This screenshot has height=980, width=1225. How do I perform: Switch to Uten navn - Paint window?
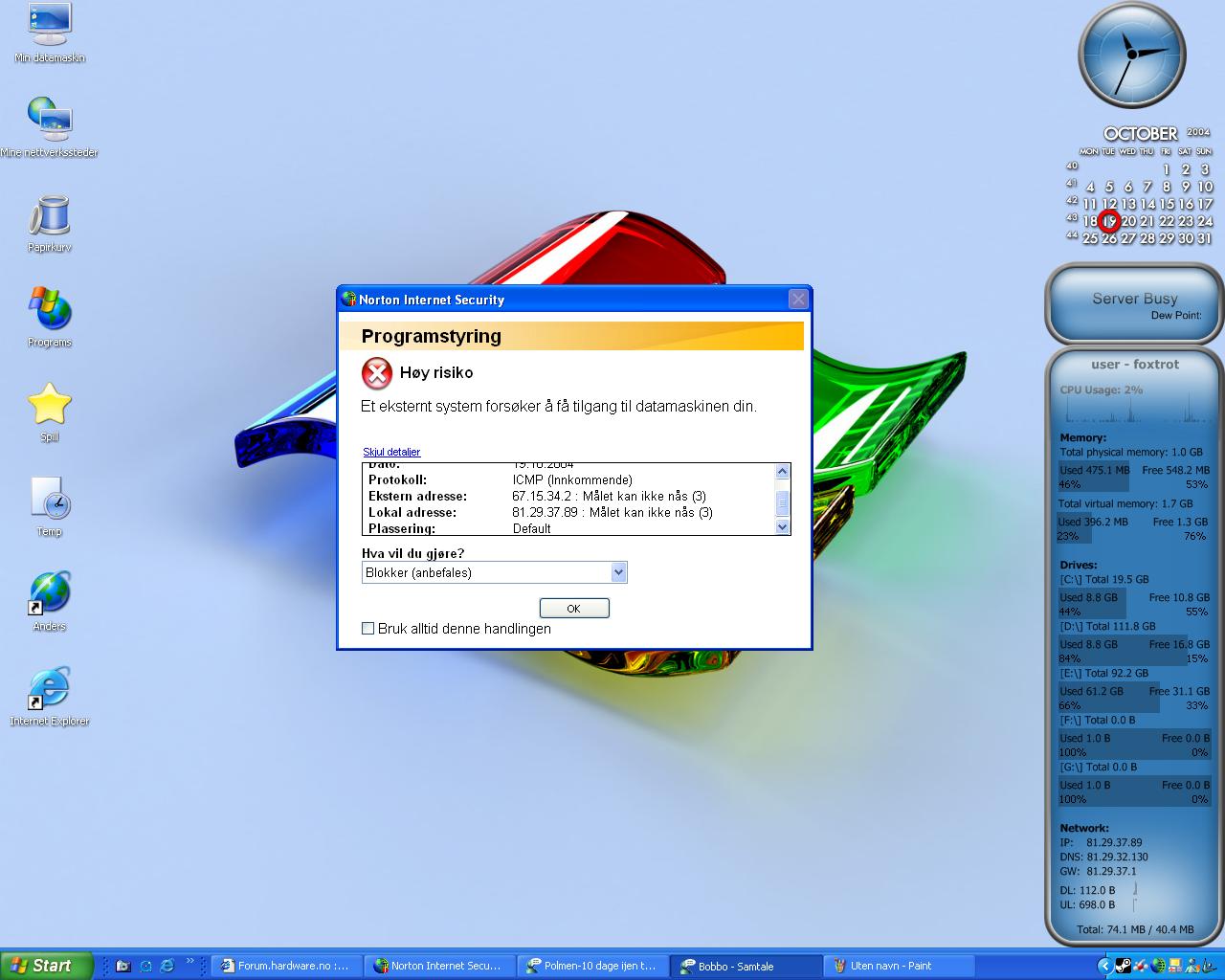[900, 966]
